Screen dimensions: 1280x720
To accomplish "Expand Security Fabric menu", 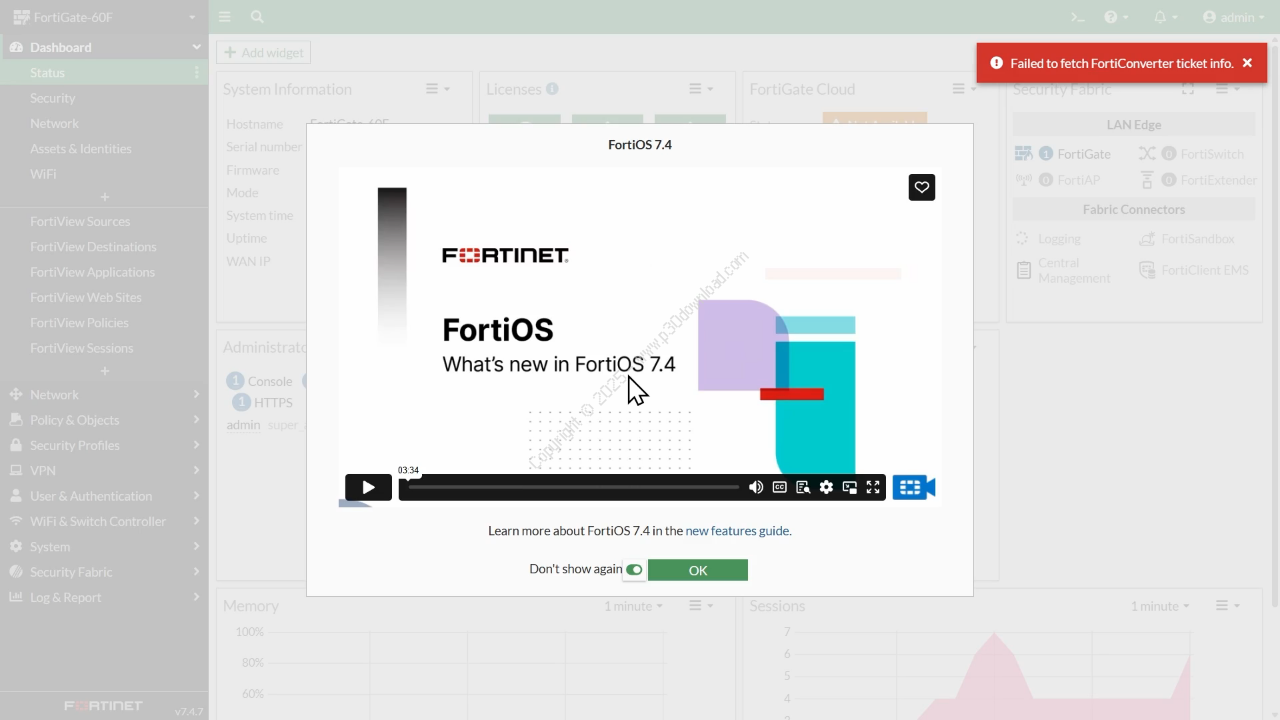I will [x=104, y=572].
